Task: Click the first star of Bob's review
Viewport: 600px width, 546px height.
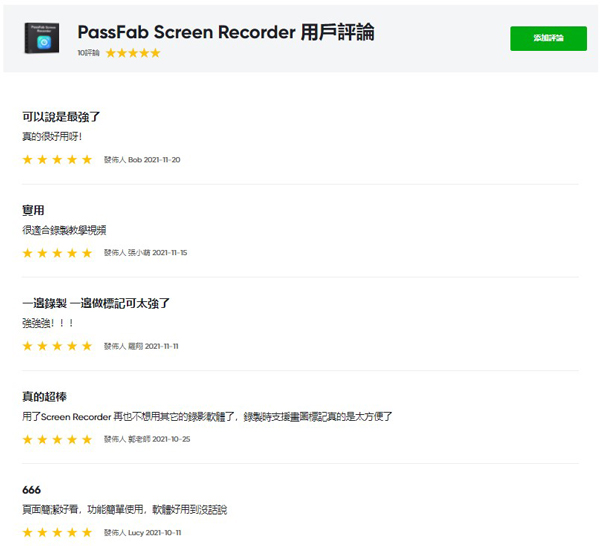Action: point(27,160)
